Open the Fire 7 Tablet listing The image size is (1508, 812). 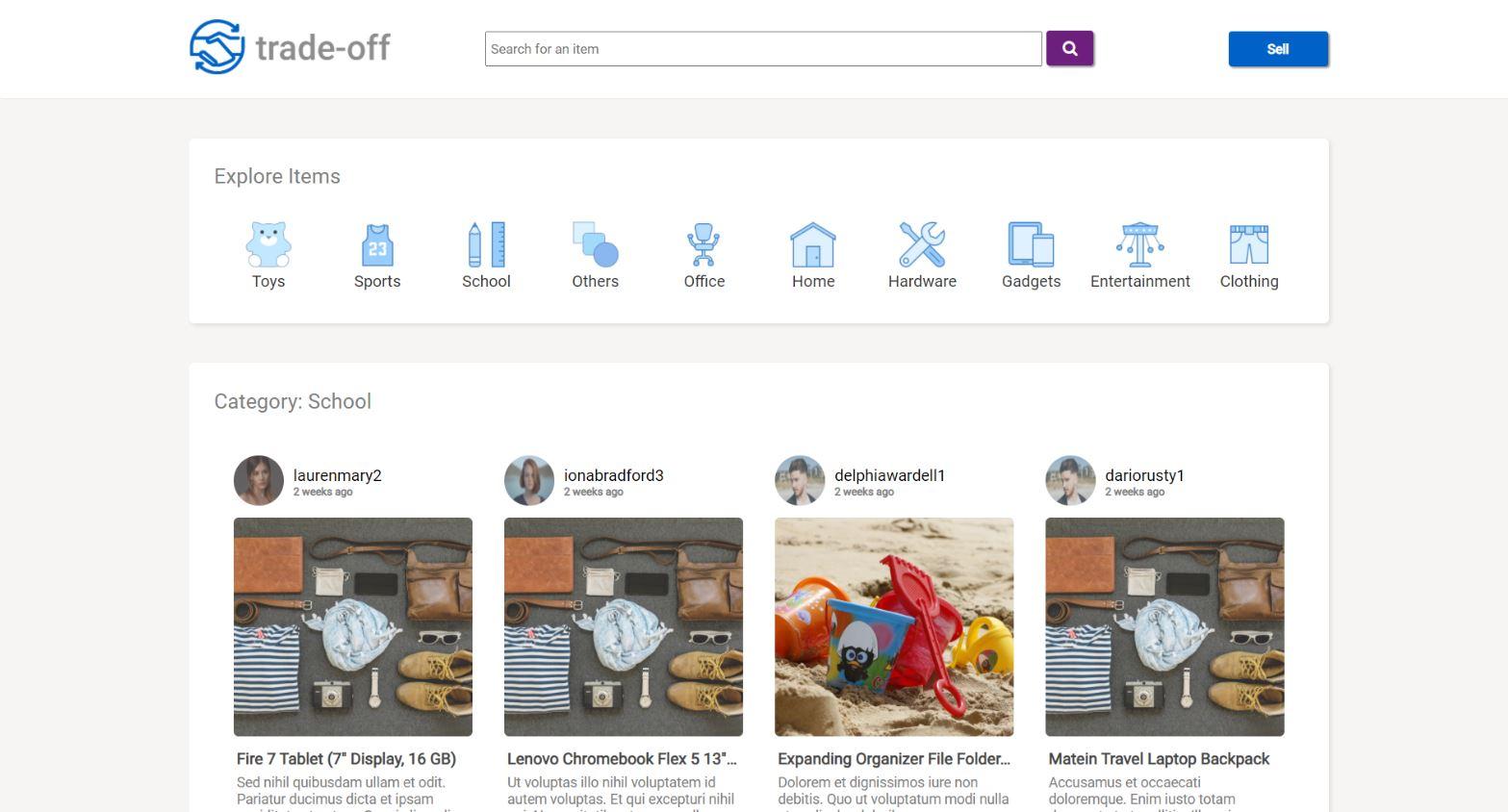point(347,759)
